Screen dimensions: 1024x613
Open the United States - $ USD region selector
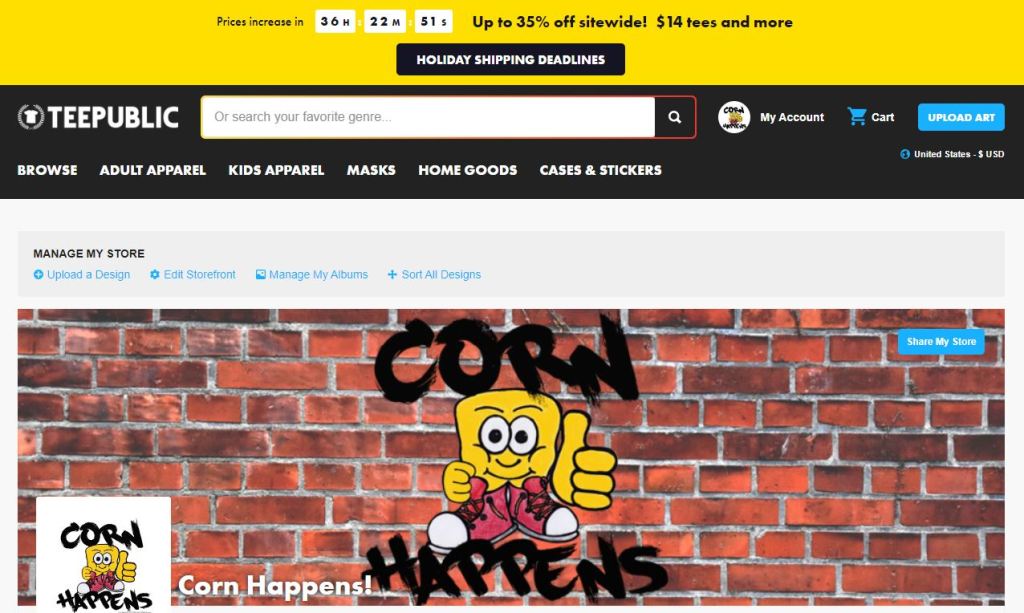pyautogui.click(x=952, y=154)
